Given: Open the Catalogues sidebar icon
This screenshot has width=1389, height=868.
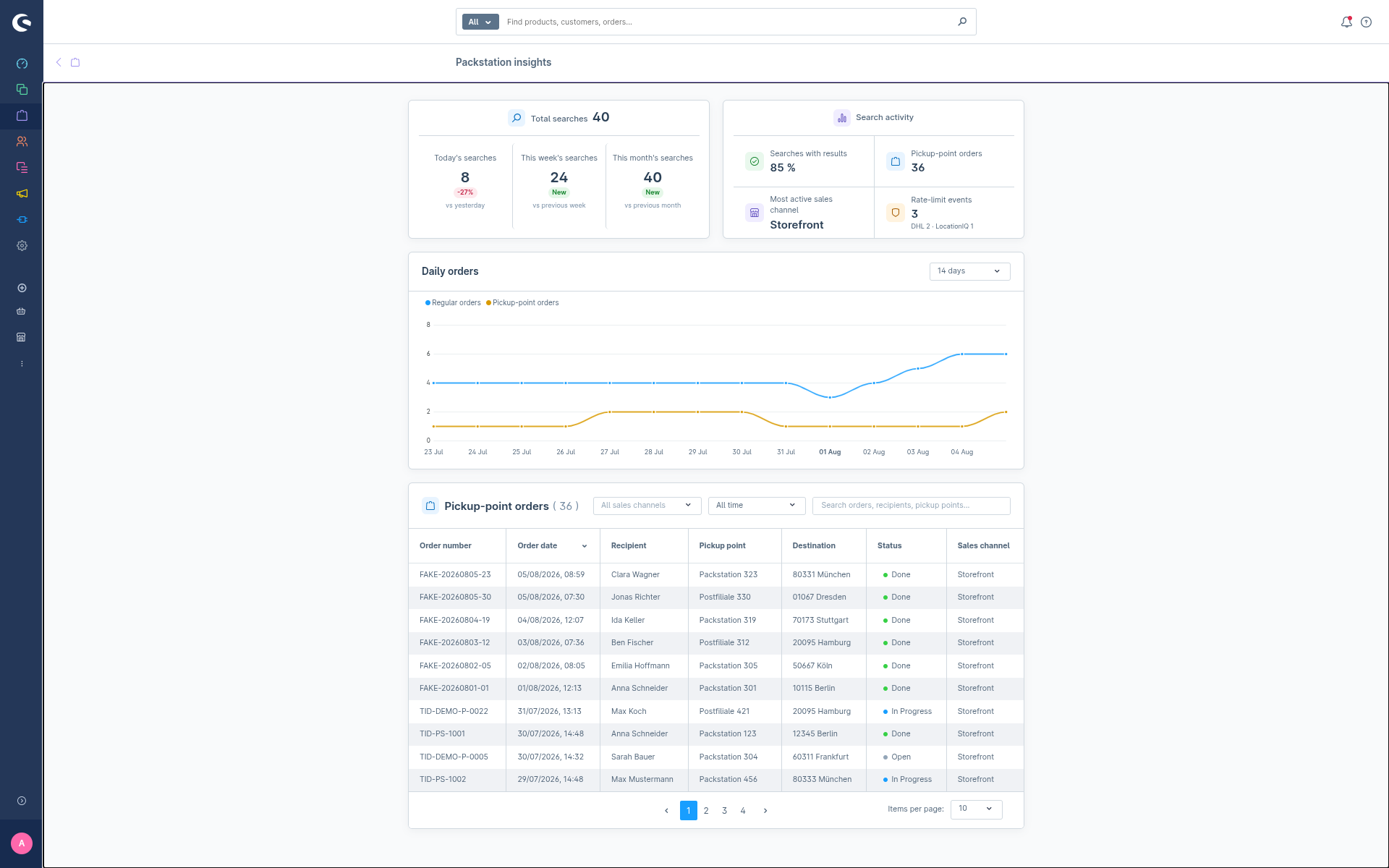Looking at the screenshot, I should point(22,90).
